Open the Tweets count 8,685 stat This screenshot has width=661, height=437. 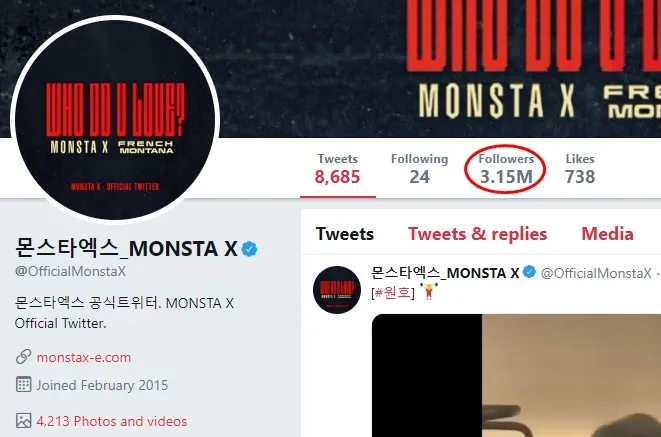337,169
